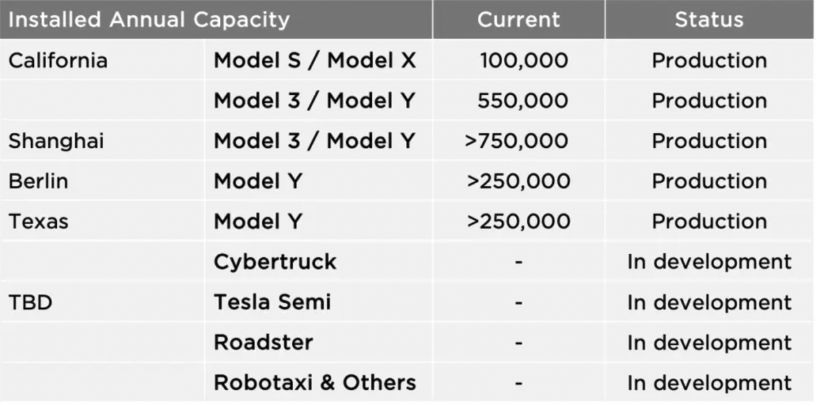The image size is (816, 406).
Task: Click the Production status for Shanghai
Action: [x=709, y=141]
